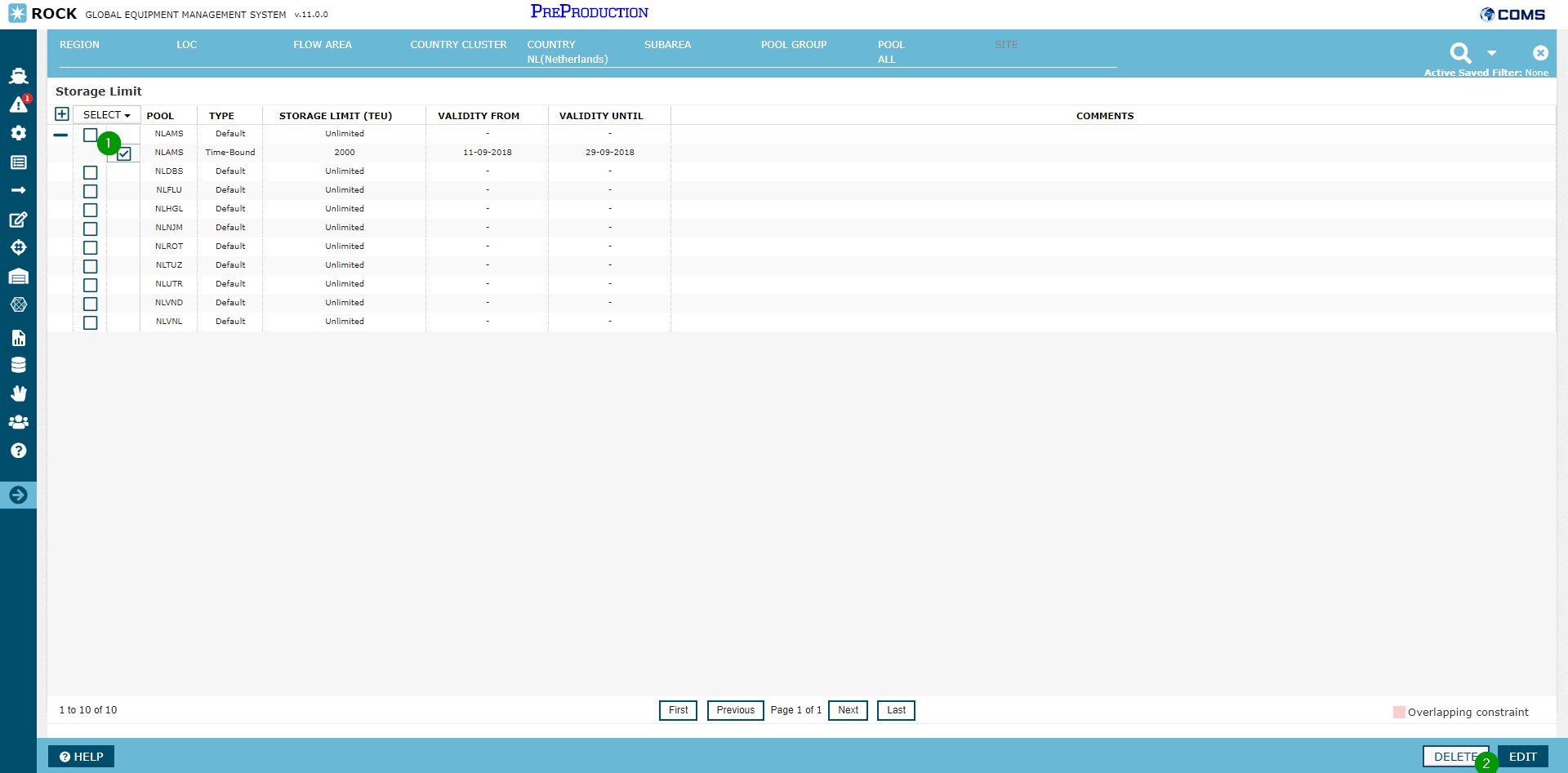1568x773 pixels.
Task: Click the Overlapping constraint pink legend swatch
Action: coord(1399,712)
